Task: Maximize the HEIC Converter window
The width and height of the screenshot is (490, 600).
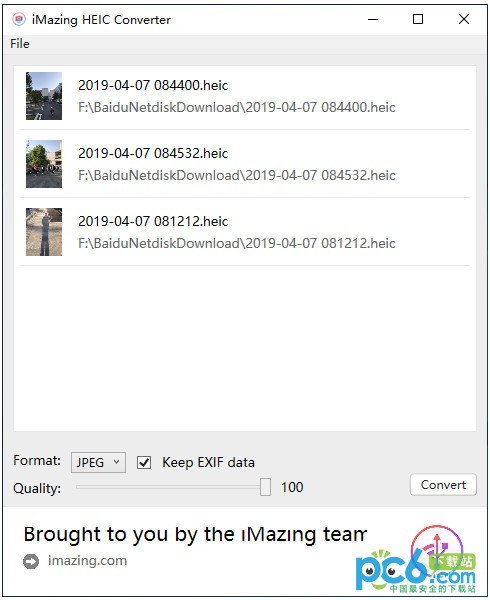Action: (x=418, y=19)
